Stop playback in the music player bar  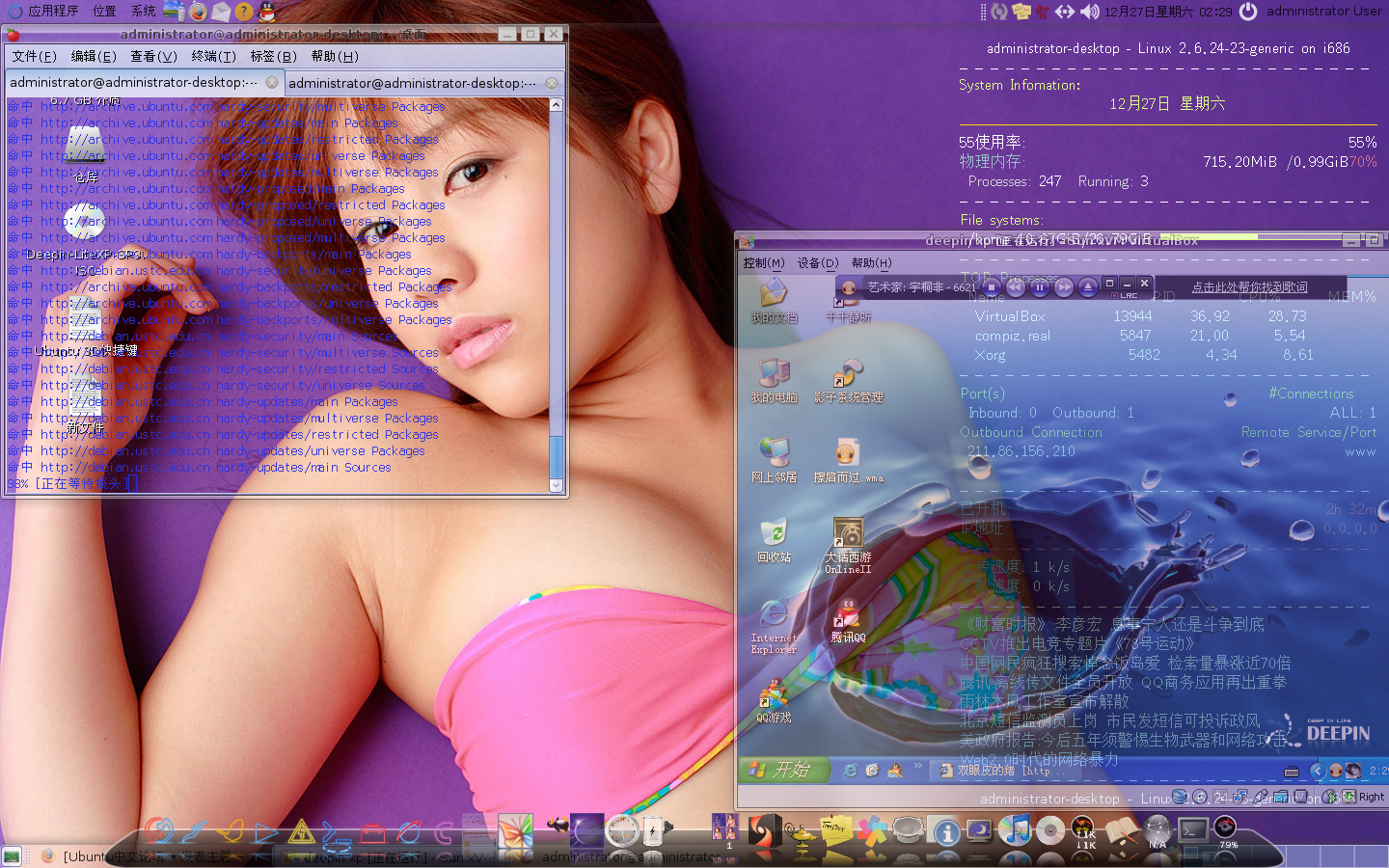point(992,286)
